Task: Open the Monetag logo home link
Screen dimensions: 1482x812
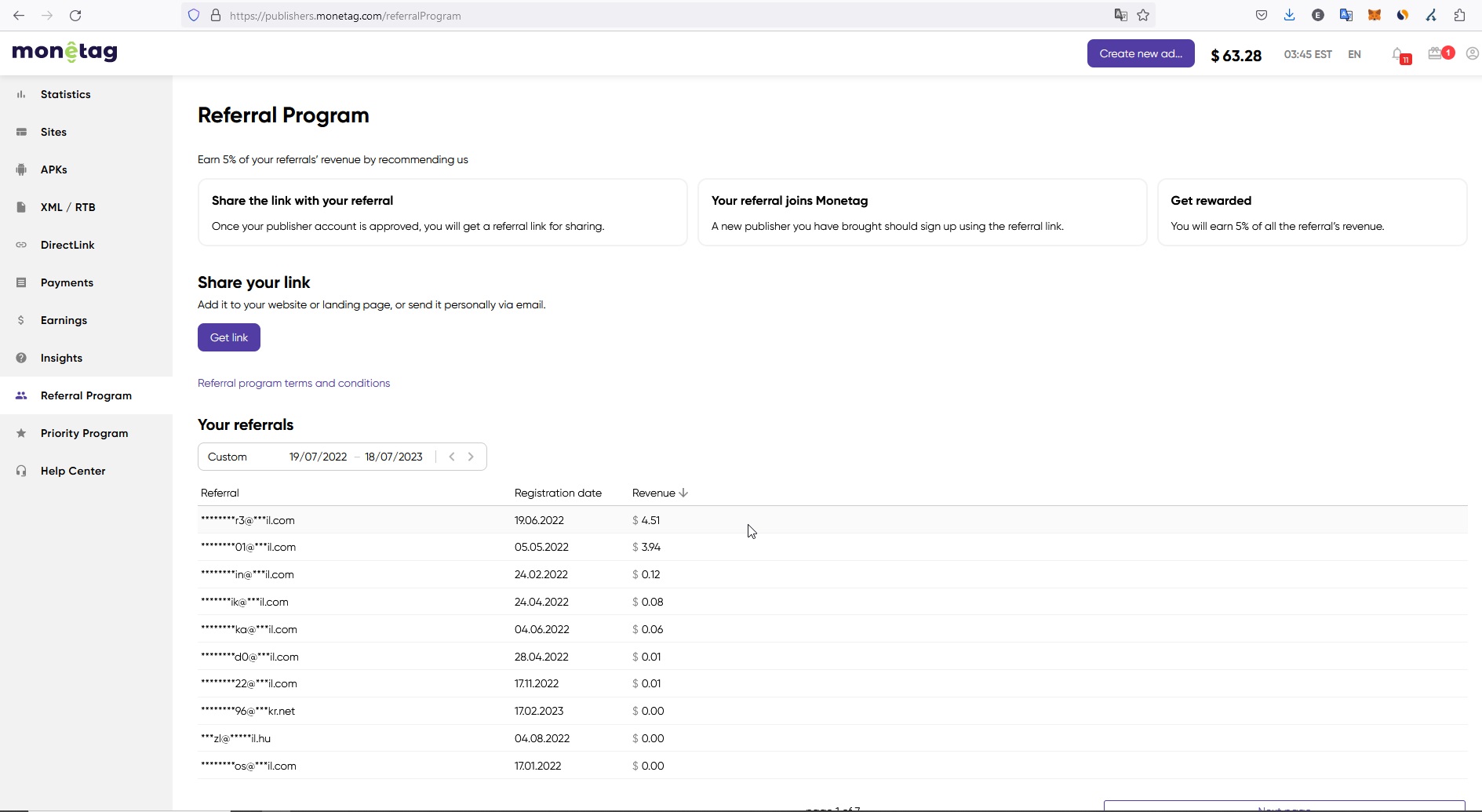Action: click(65, 52)
